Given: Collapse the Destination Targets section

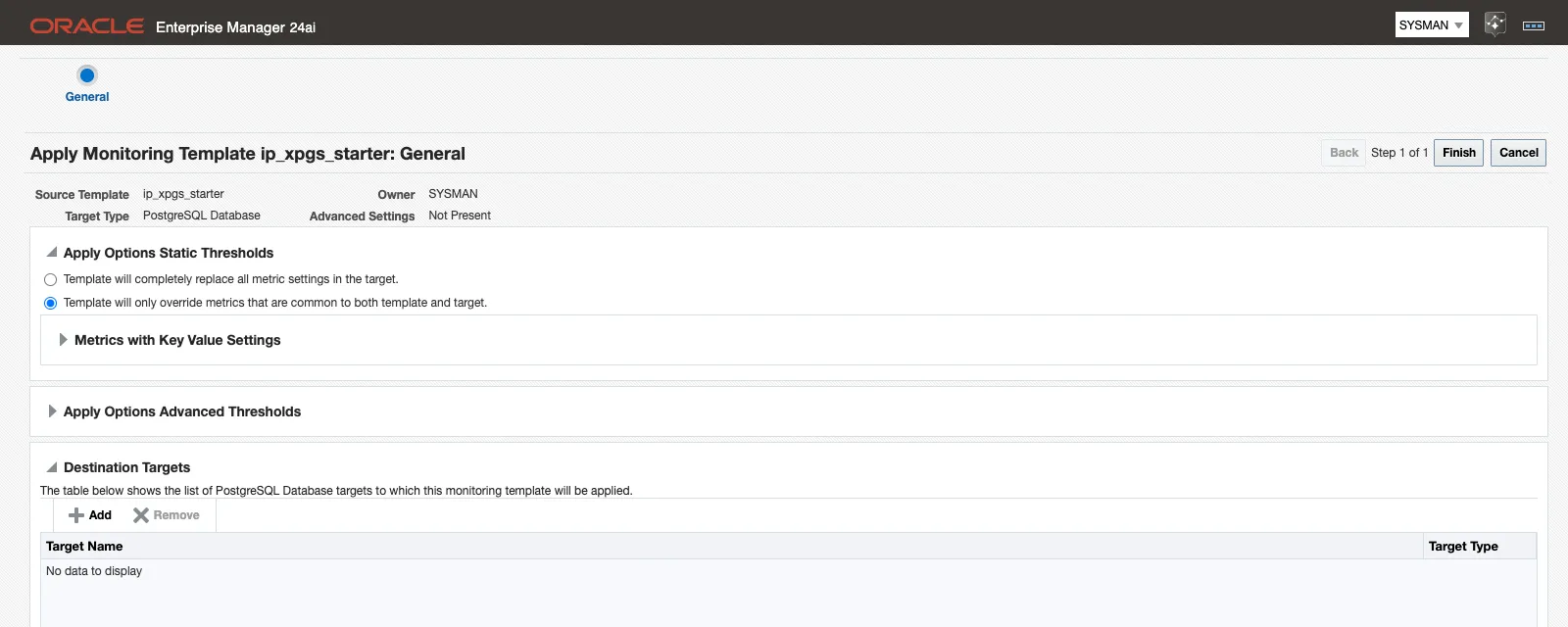Looking at the screenshot, I should [52, 467].
